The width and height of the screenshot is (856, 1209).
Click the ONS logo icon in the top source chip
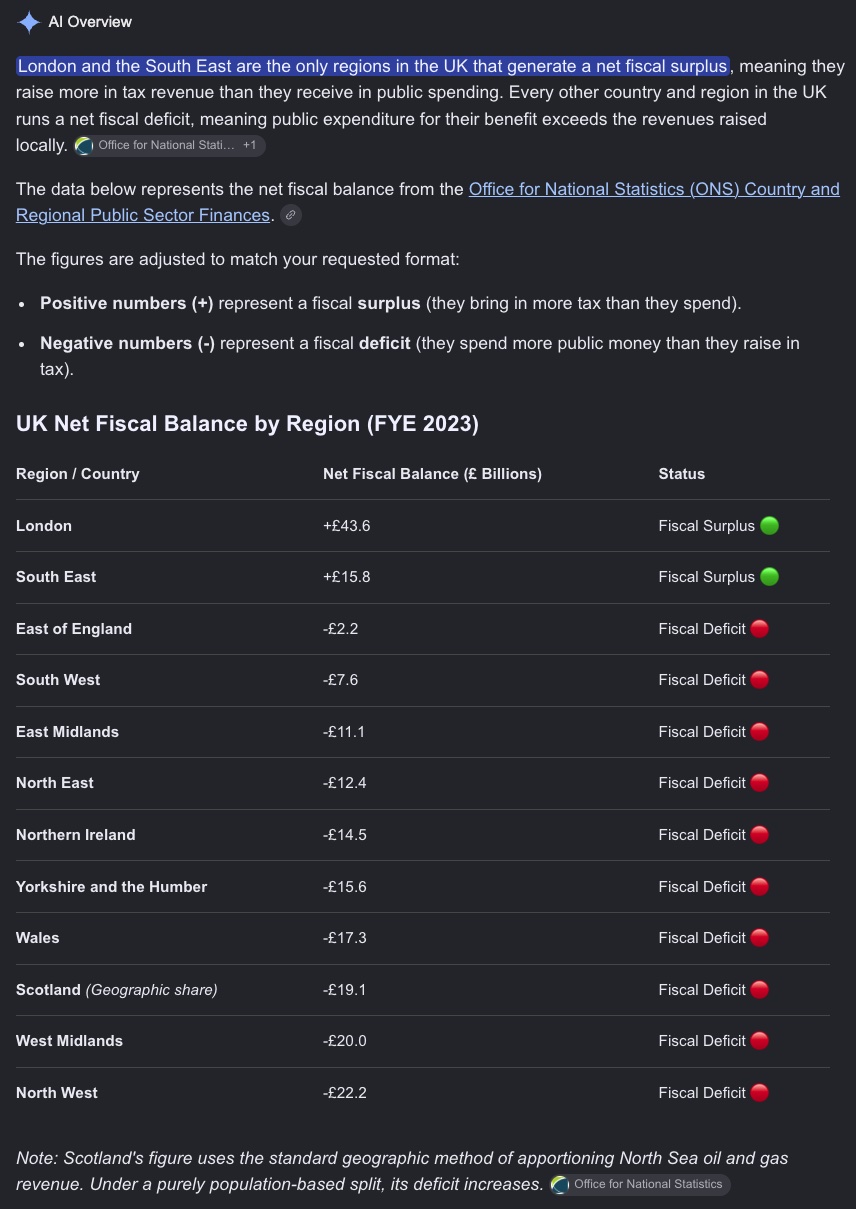(x=86, y=146)
